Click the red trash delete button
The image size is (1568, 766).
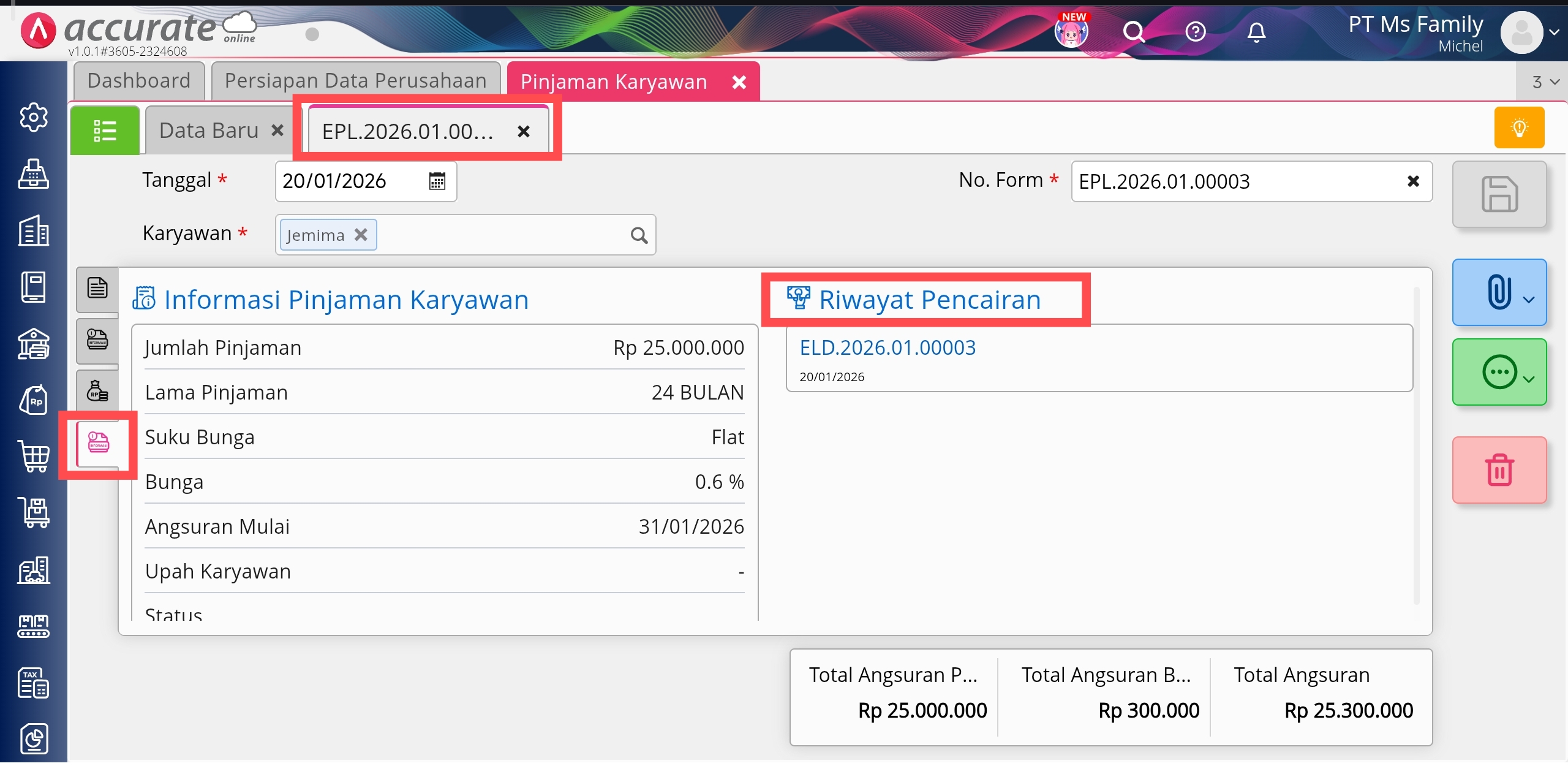click(x=1499, y=470)
